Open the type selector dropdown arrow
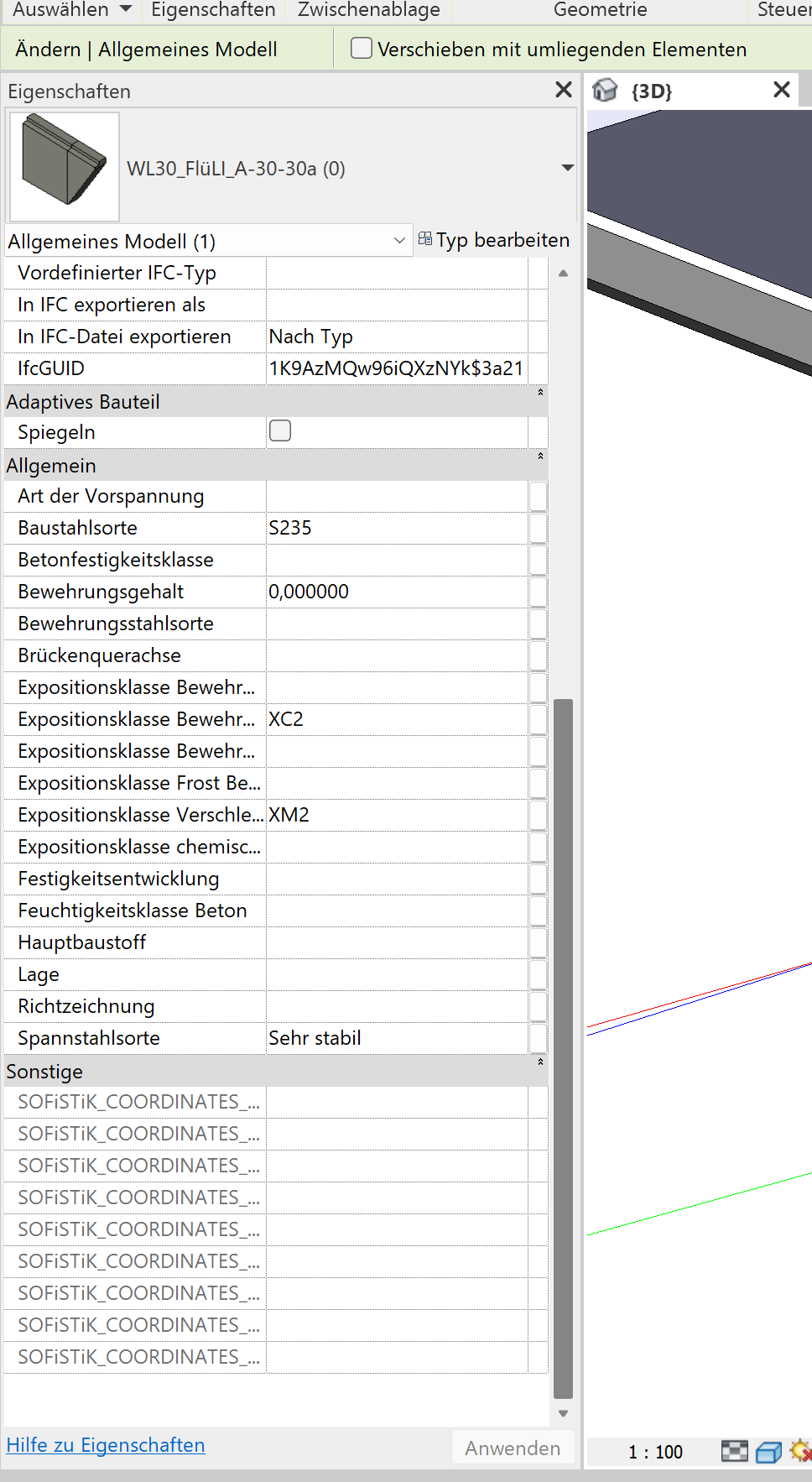The height and width of the screenshot is (1482, 812). point(568,168)
